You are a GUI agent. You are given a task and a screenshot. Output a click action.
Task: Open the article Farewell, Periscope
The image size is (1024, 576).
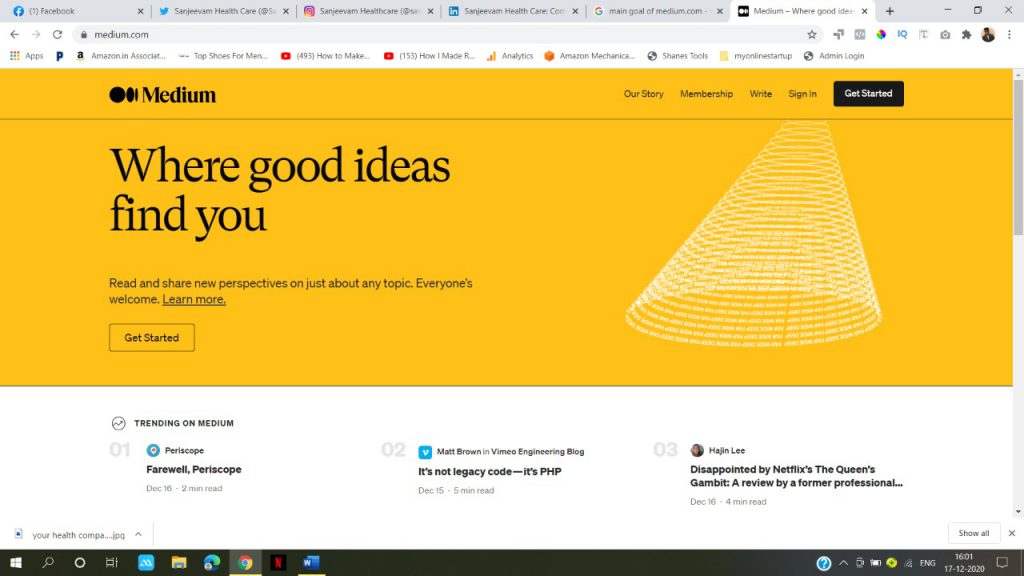tap(193, 470)
